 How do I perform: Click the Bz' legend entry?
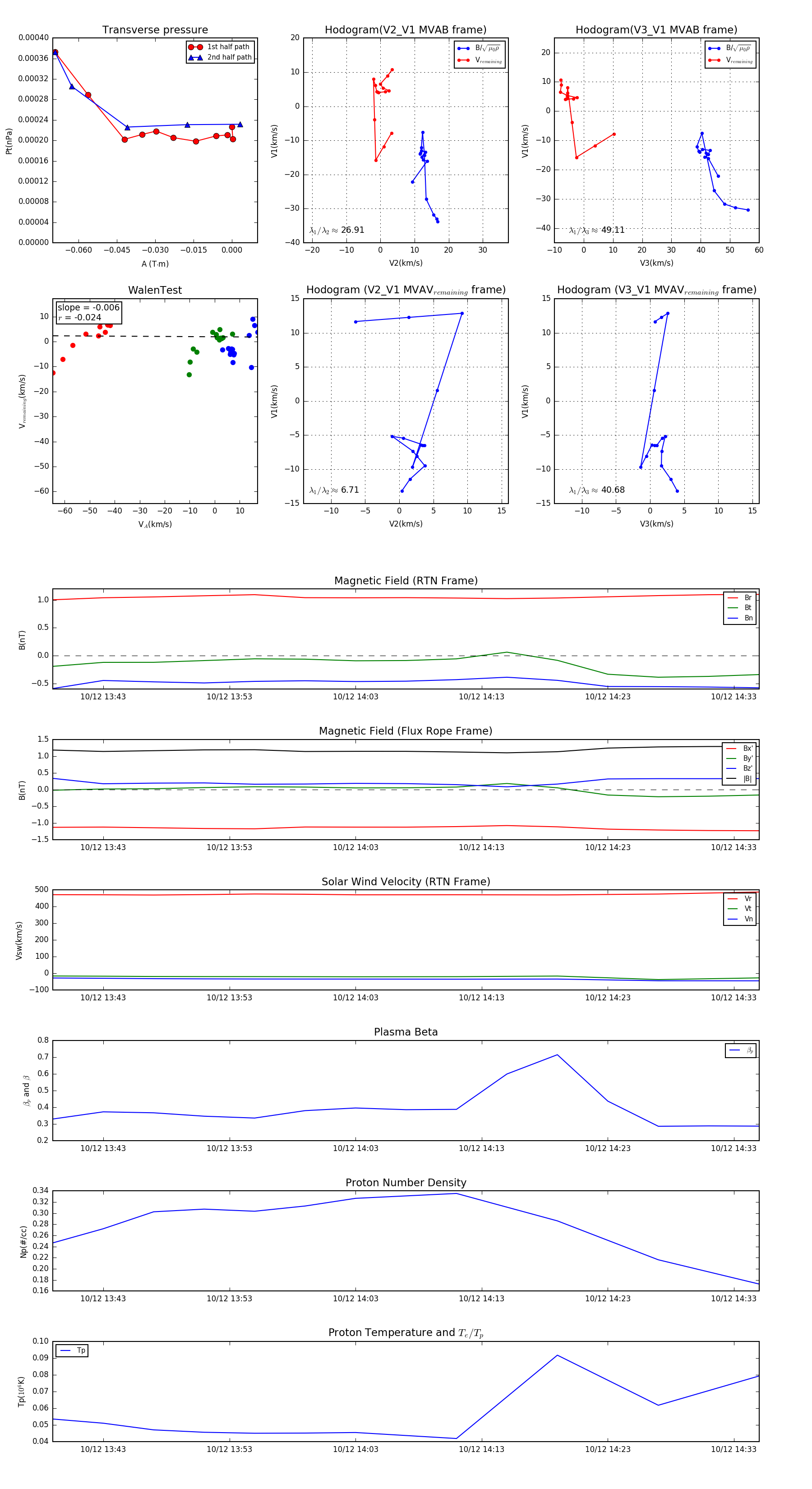[x=740, y=769]
